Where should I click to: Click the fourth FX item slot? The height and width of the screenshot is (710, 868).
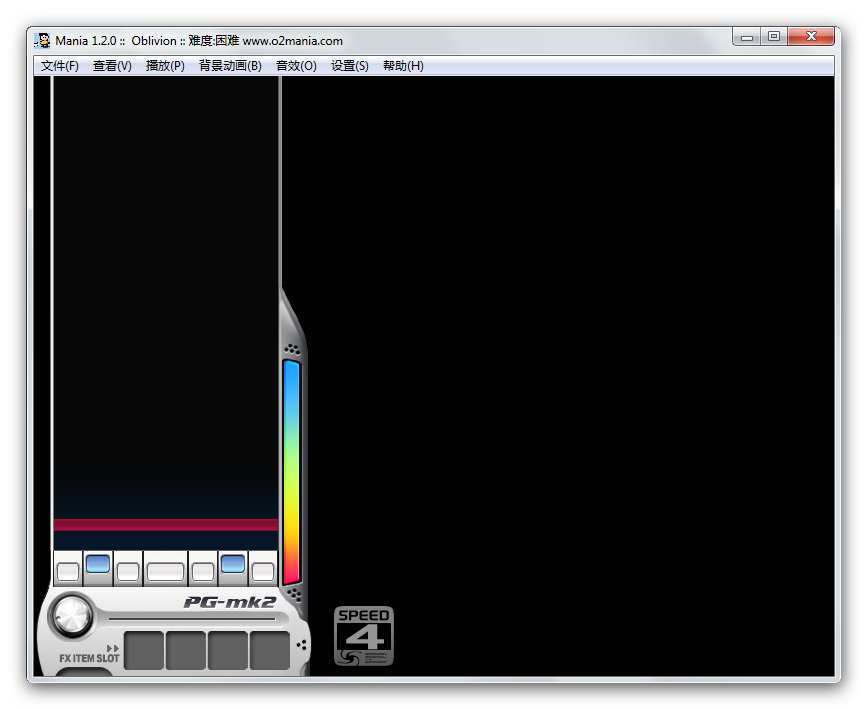[269, 650]
